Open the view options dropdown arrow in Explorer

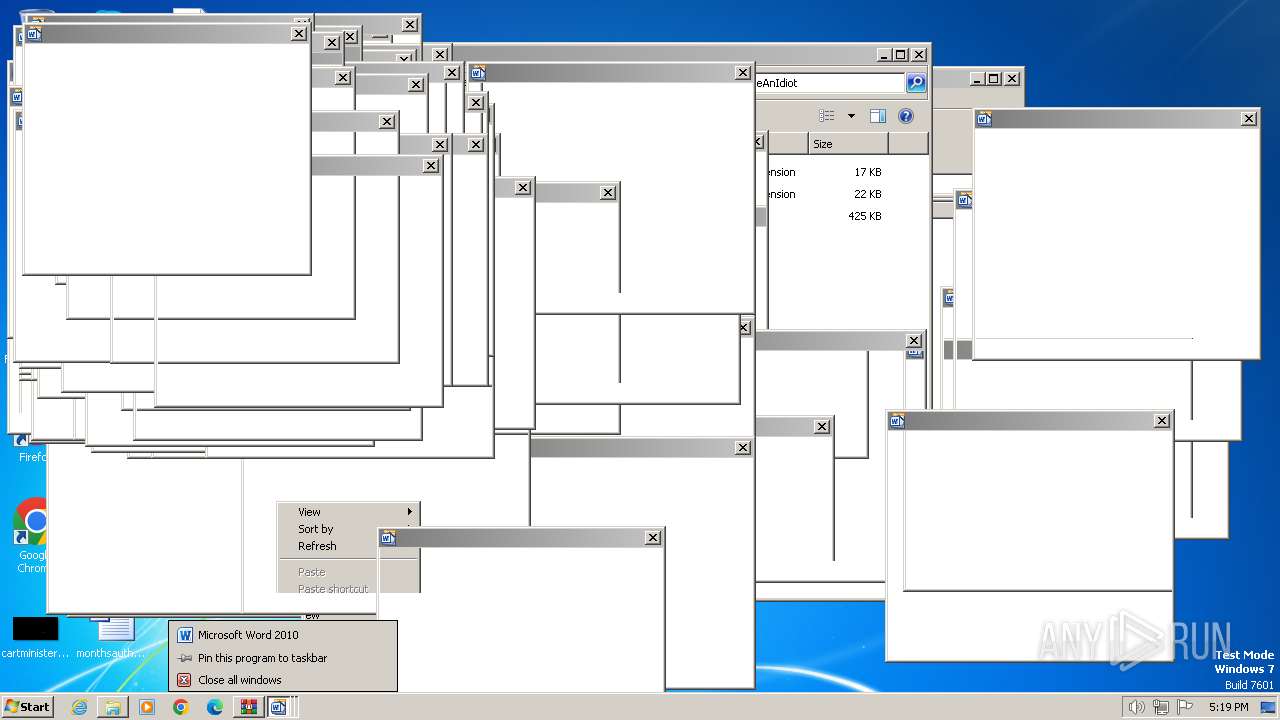click(851, 116)
